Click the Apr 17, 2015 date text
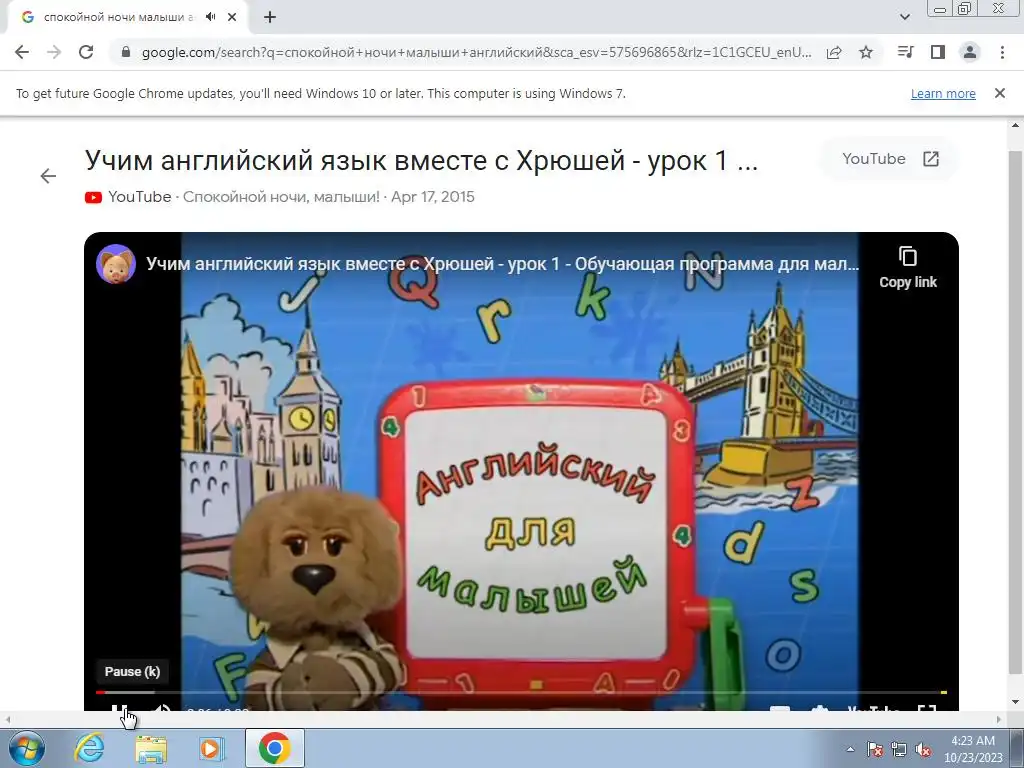 coord(432,197)
